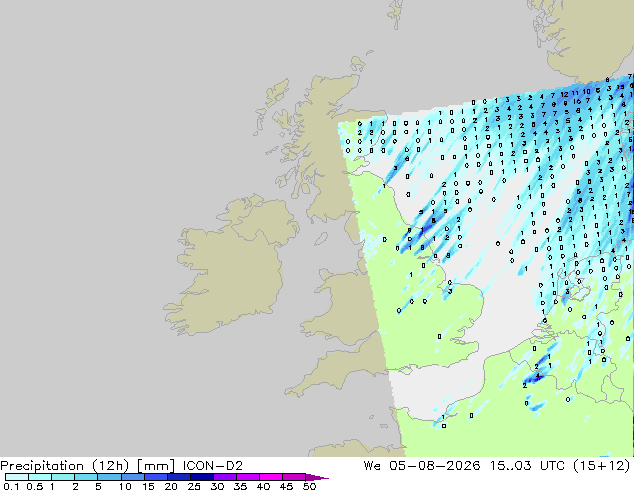Click the 25–30 mm dark blue swatch

point(202,477)
